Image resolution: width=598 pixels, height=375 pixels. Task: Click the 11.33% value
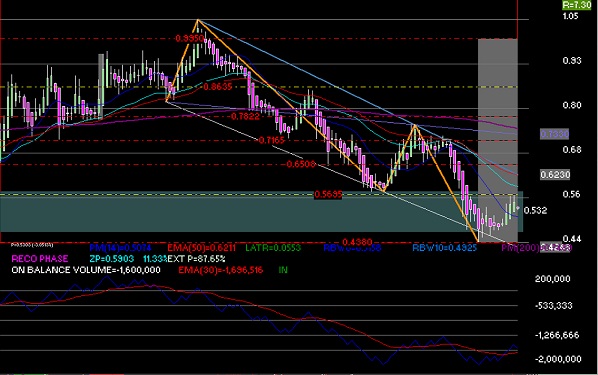(155, 259)
